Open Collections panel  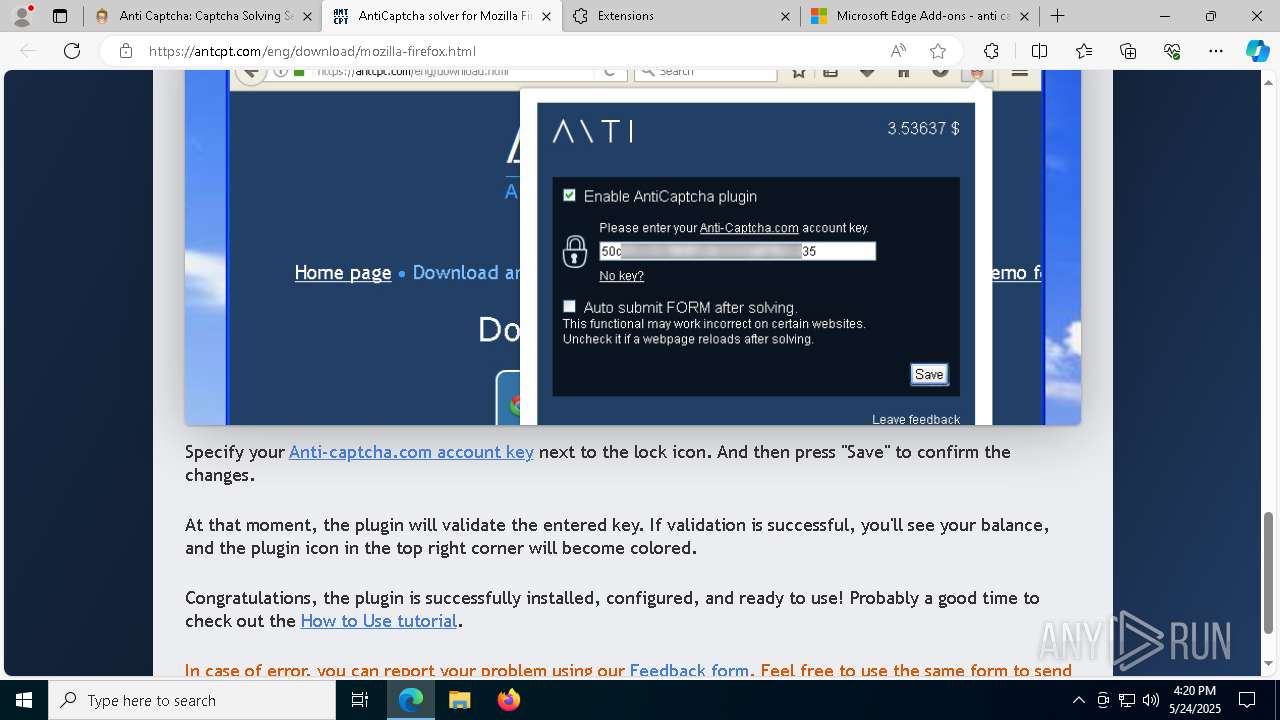[x=1128, y=51]
